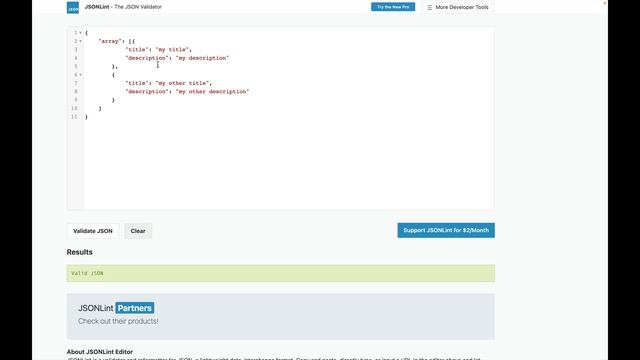Click the "array" key on line 2
640x360 pixels.
pos(110,41)
